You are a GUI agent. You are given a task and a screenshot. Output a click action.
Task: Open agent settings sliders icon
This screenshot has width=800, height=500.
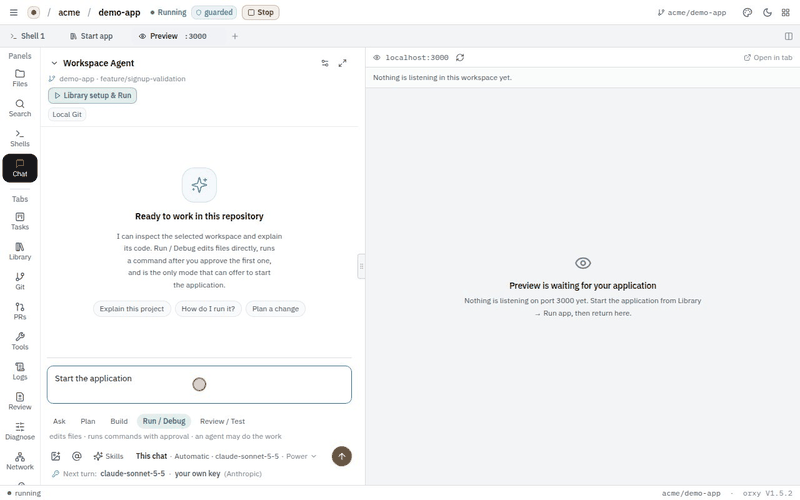(325, 63)
